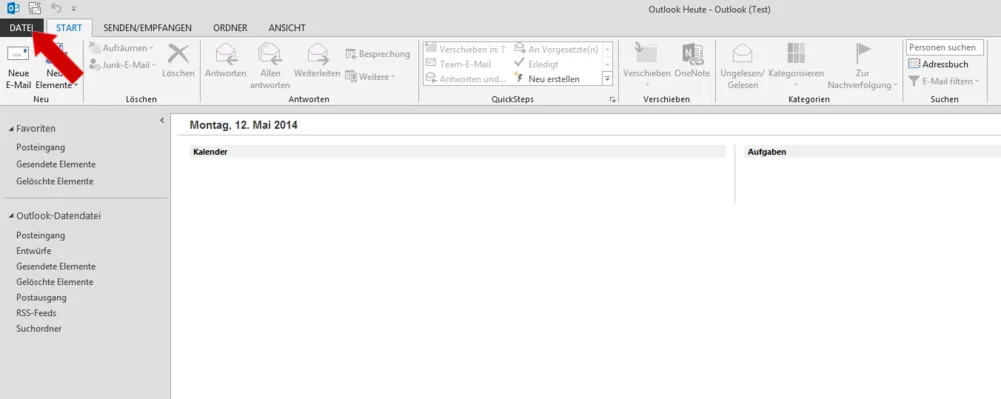Open Gelöschte Elemente under Favoriten
This screenshot has height=399, width=1001.
point(55,181)
